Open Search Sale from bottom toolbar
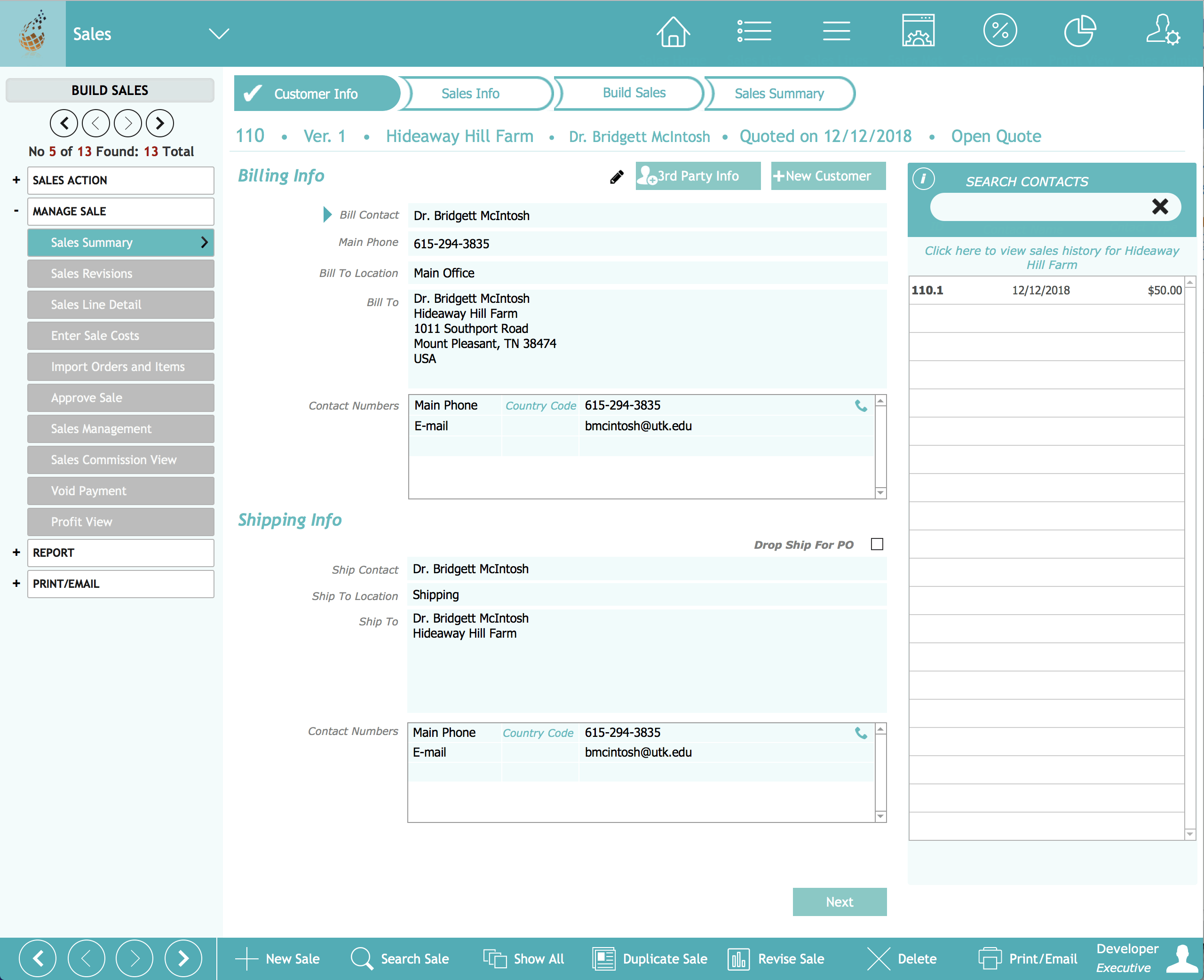This screenshot has width=1204, height=980. pos(400,958)
